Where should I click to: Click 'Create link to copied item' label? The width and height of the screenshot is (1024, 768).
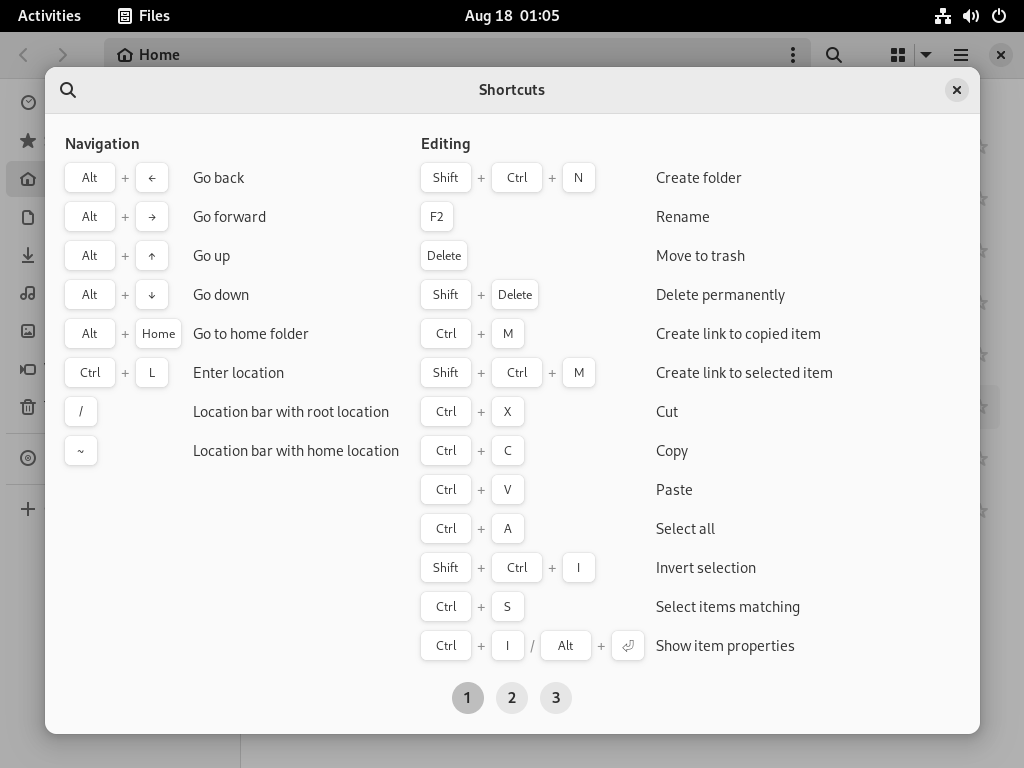(x=738, y=334)
